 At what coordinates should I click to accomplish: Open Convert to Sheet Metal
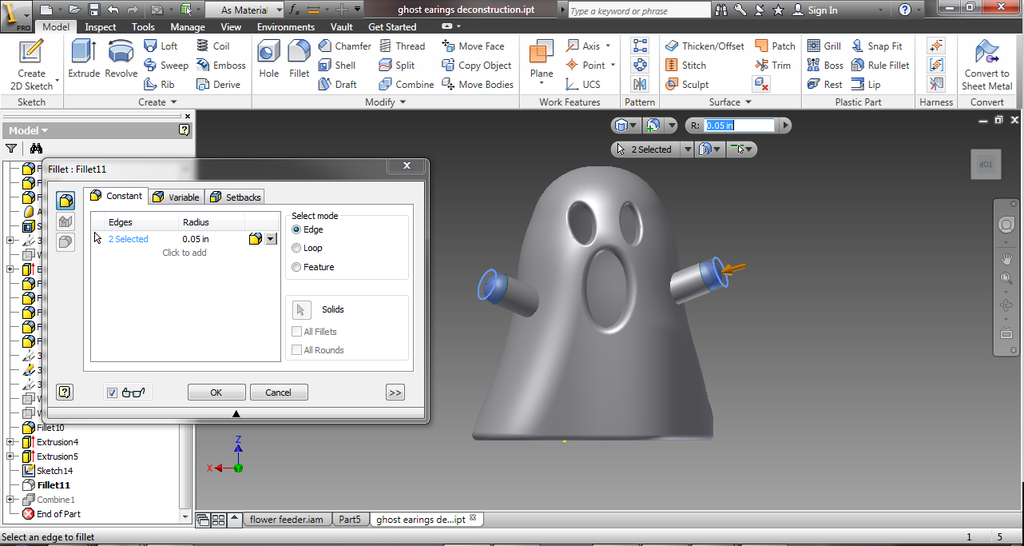click(986, 64)
